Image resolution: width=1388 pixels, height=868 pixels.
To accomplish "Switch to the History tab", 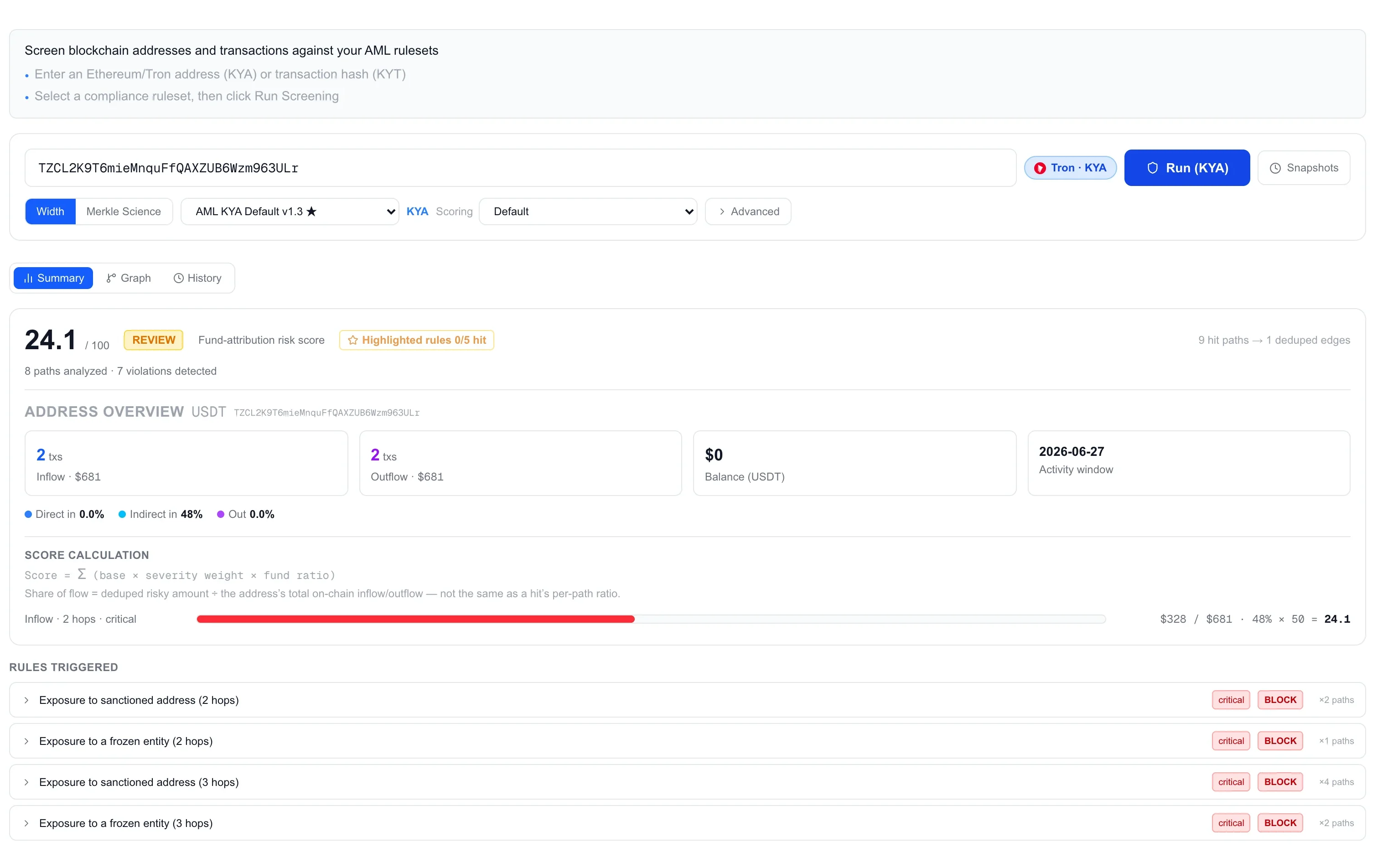I will [x=197, y=278].
